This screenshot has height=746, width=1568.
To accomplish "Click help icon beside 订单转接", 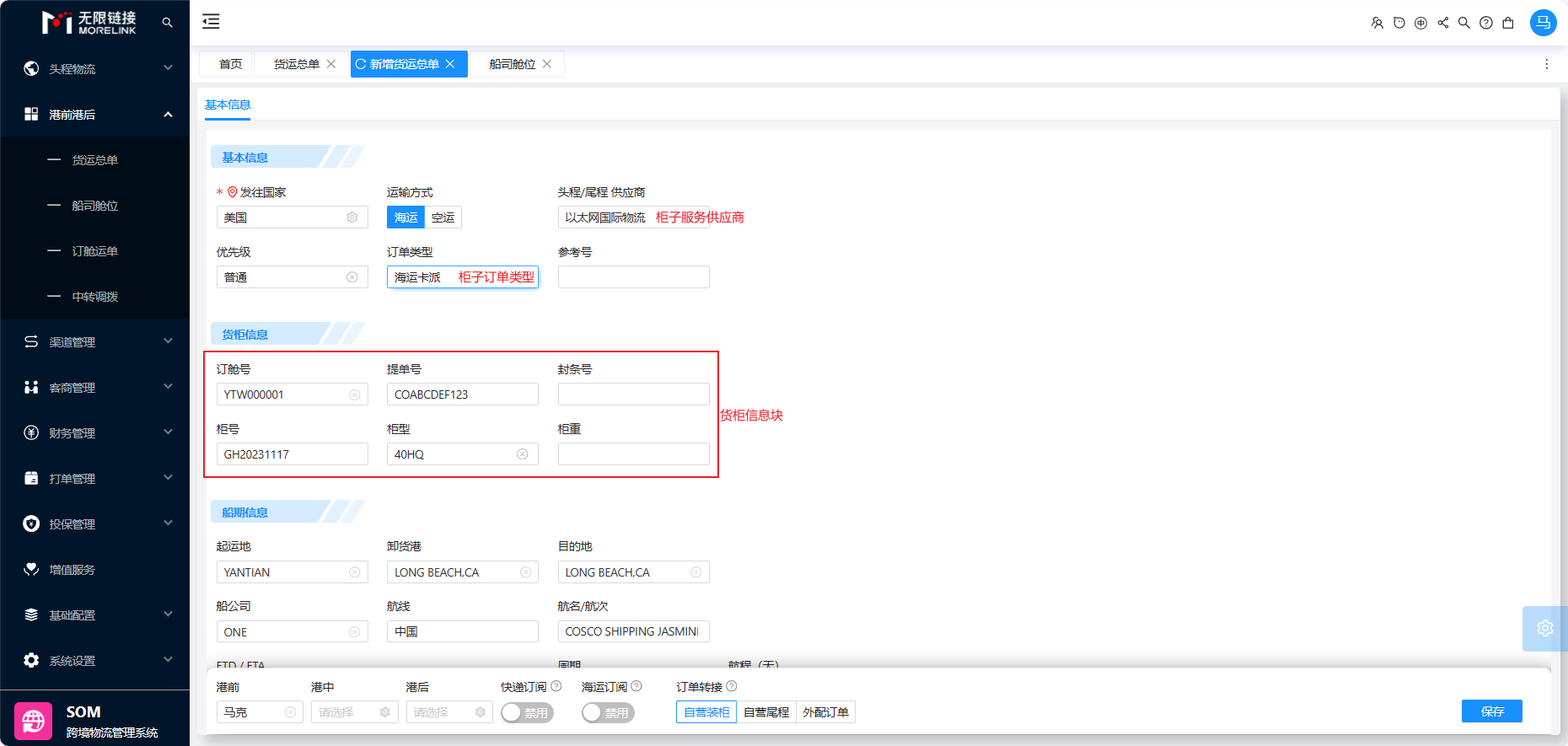I will tap(732, 686).
